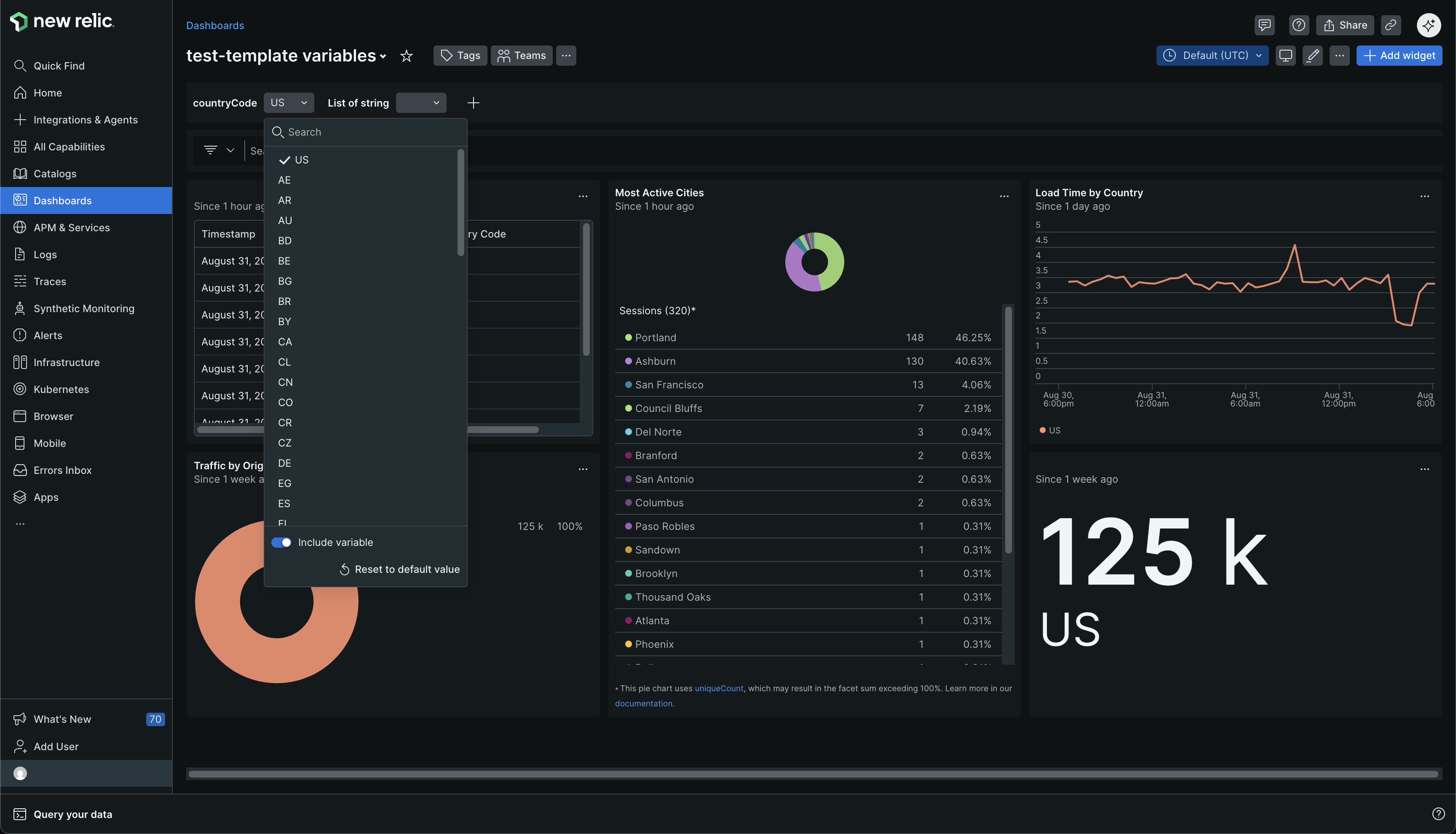Copy dashboard permalink icon
This screenshot has width=1456, height=834.
click(x=1390, y=25)
